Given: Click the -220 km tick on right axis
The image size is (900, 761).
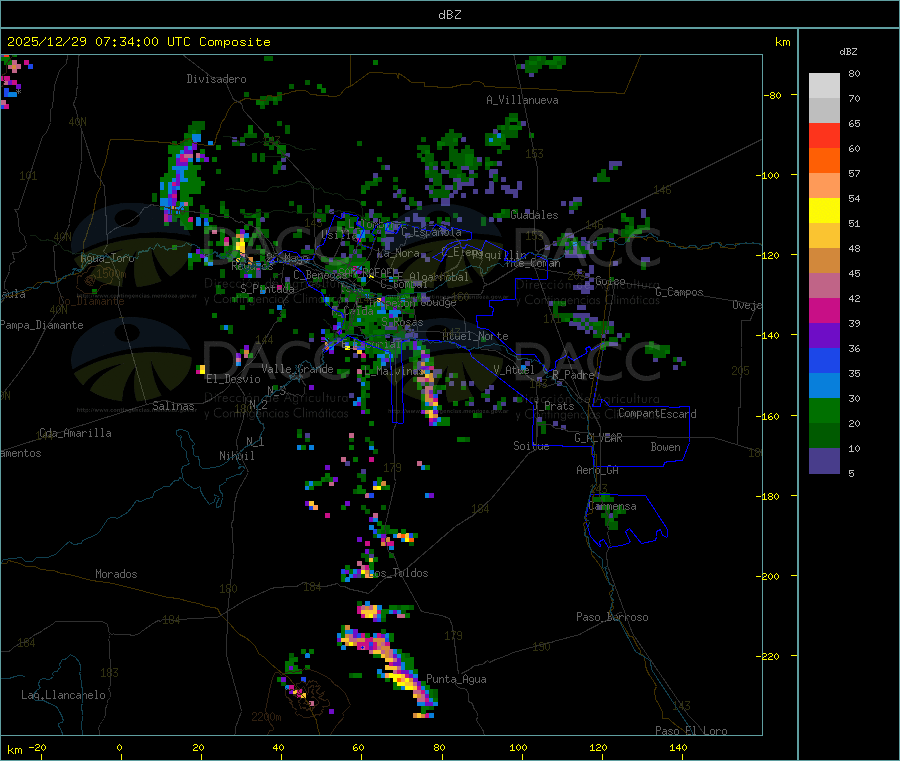Looking at the screenshot, I should tap(770, 657).
